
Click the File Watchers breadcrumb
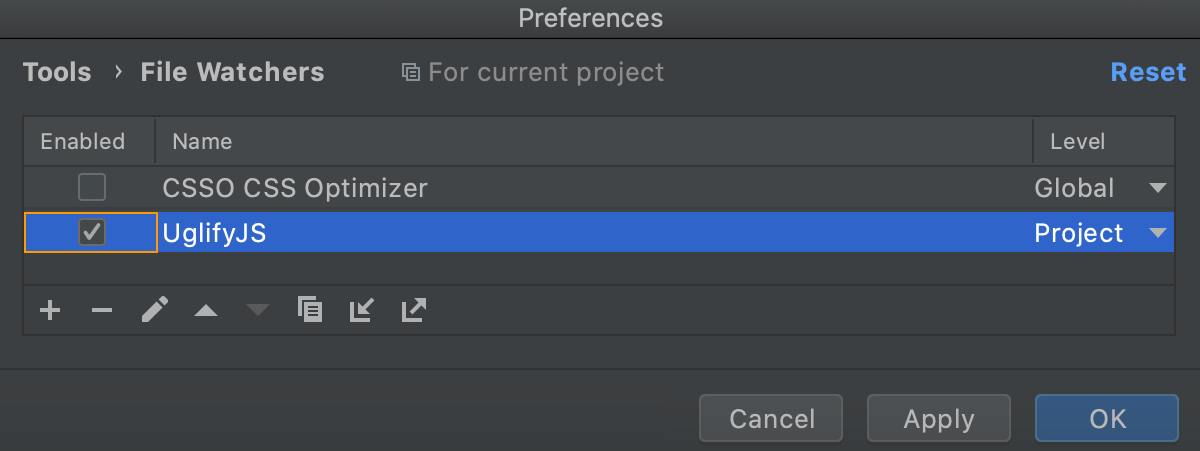232,73
